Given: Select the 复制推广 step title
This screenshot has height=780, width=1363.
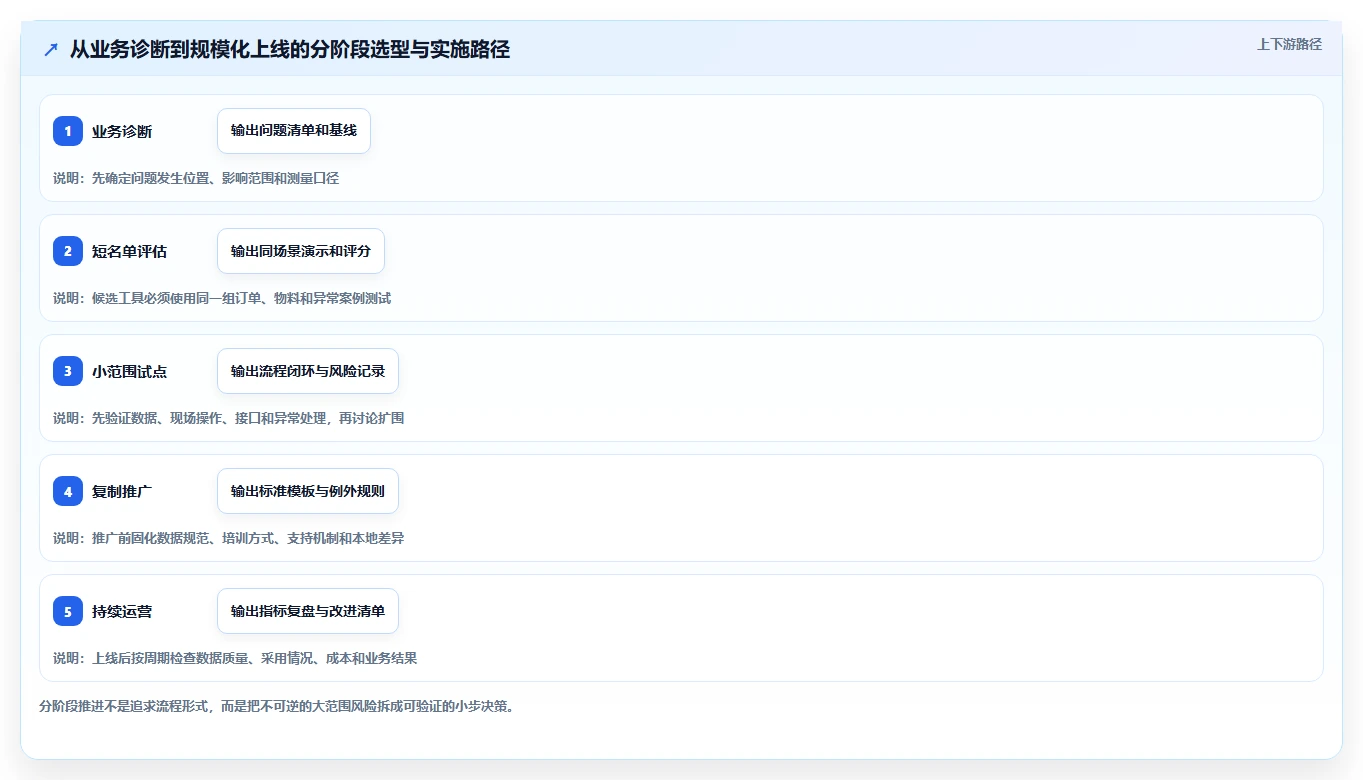Looking at the screenshot, I should 122,492.
